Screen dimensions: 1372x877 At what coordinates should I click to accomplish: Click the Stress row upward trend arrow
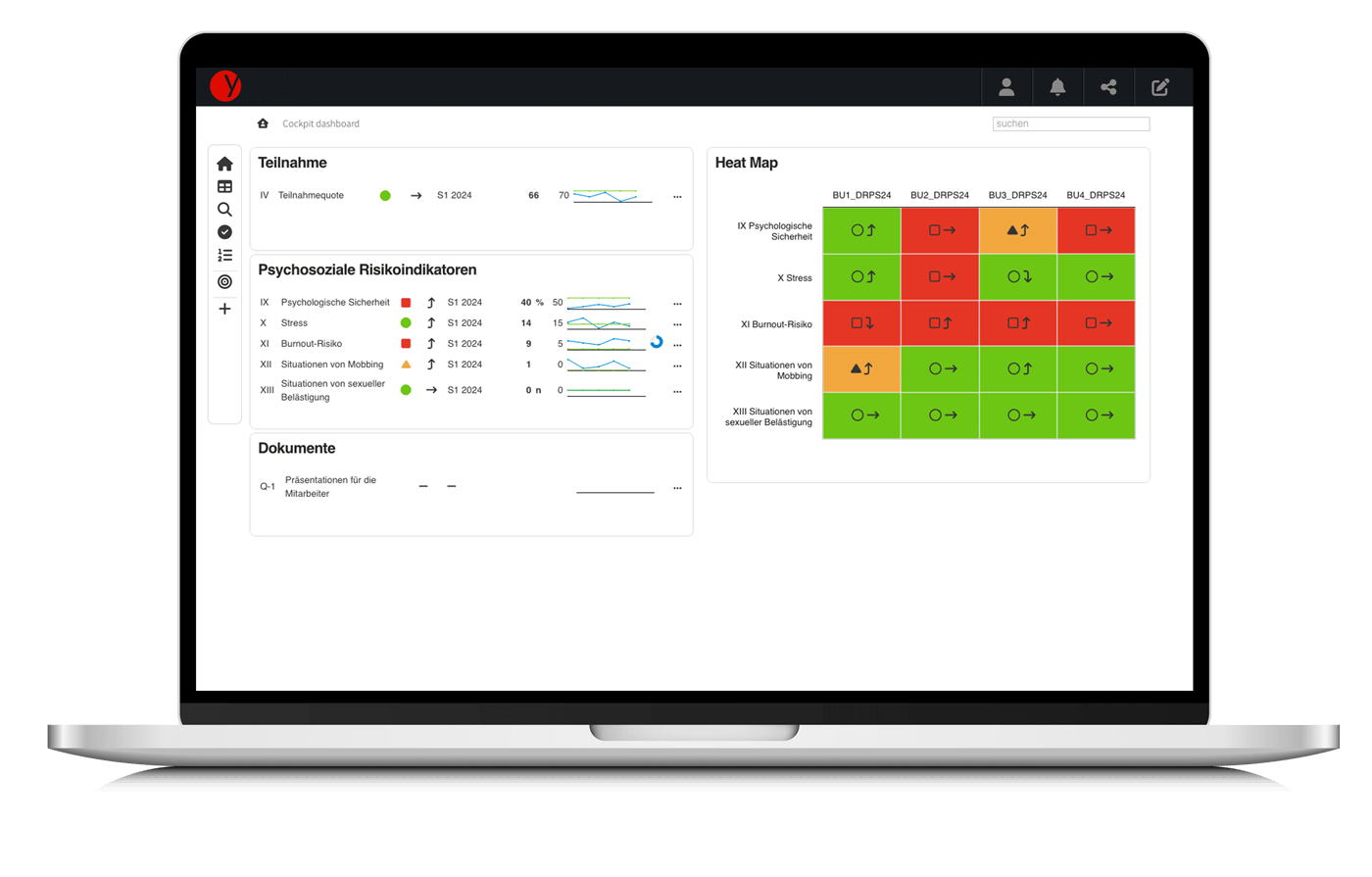pyautogui.click(x=431, y=323)
